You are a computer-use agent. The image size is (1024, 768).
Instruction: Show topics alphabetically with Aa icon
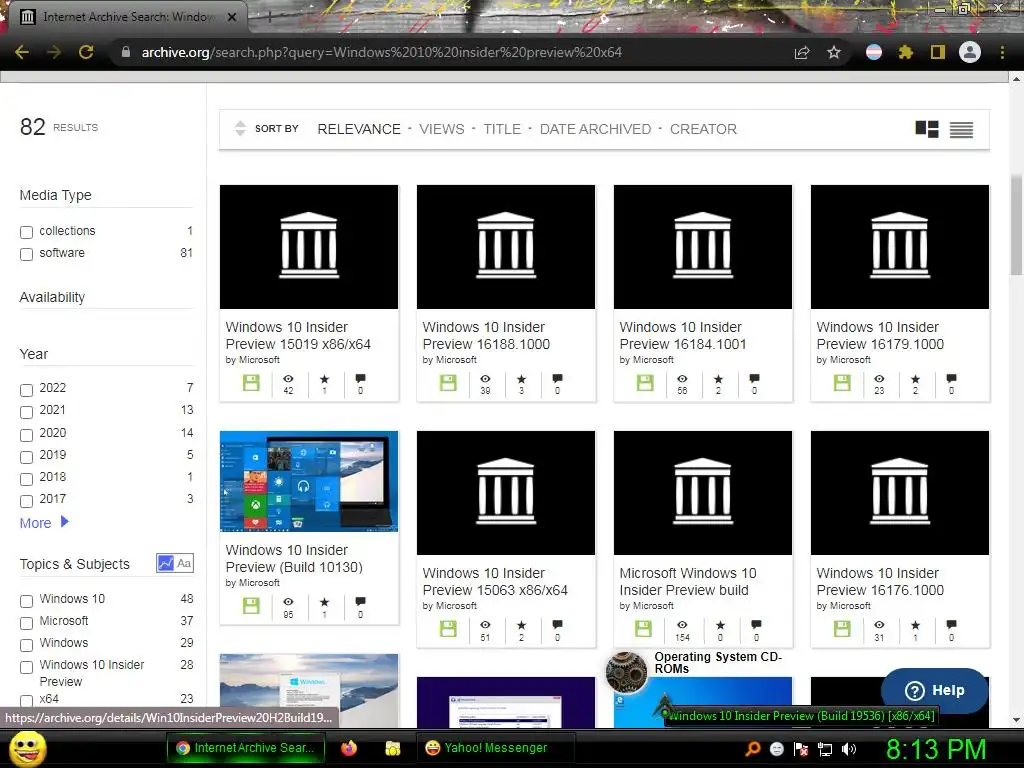click(185, 563)
